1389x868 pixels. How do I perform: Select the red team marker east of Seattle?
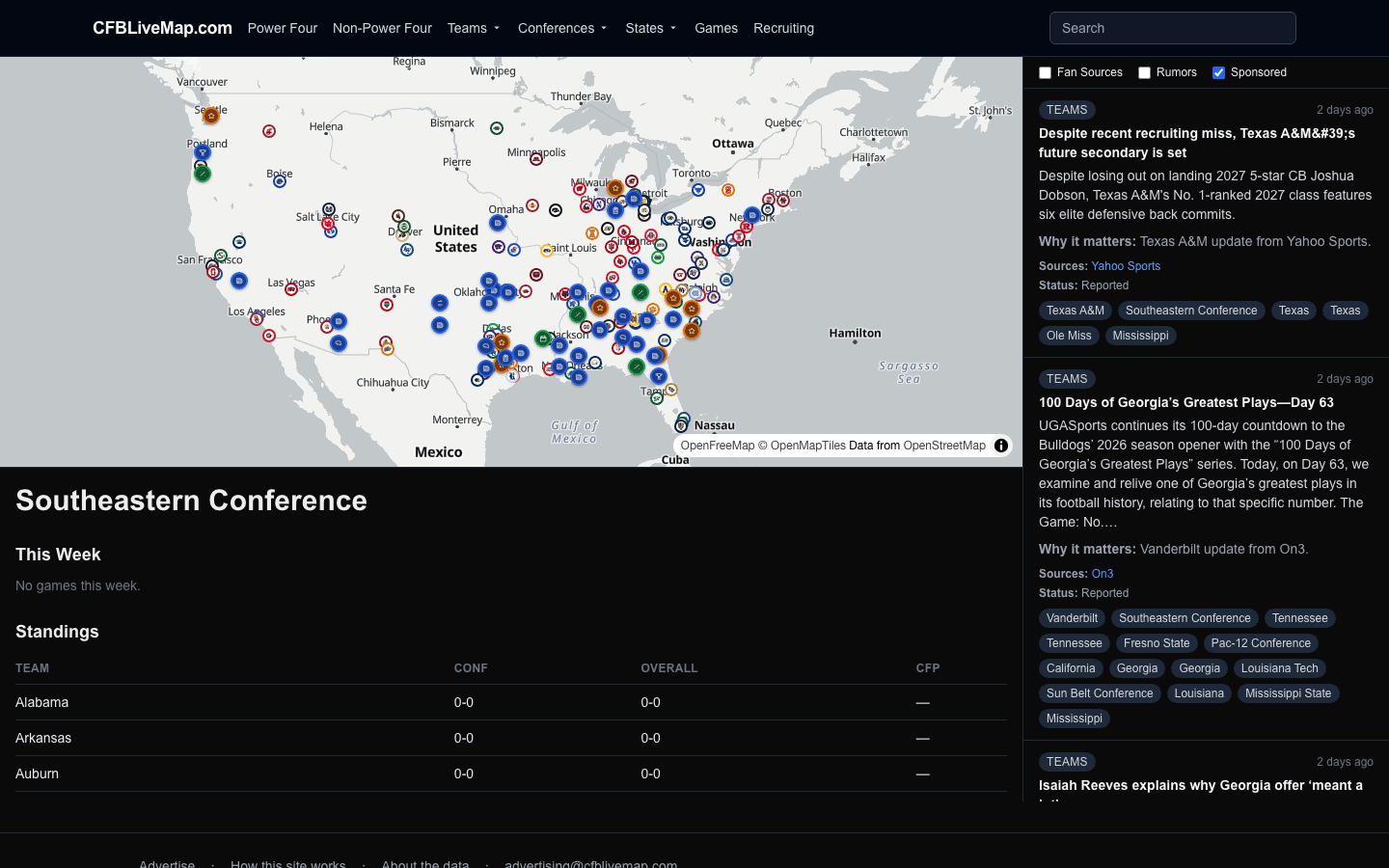point(269,131)
